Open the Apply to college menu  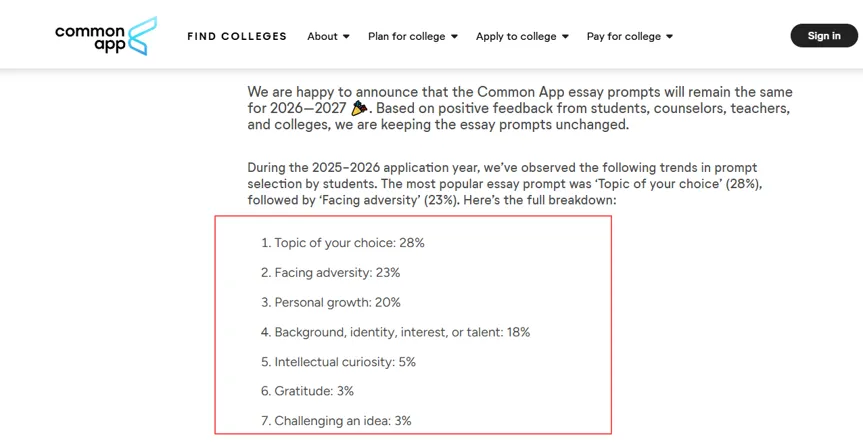click(522, 36)
